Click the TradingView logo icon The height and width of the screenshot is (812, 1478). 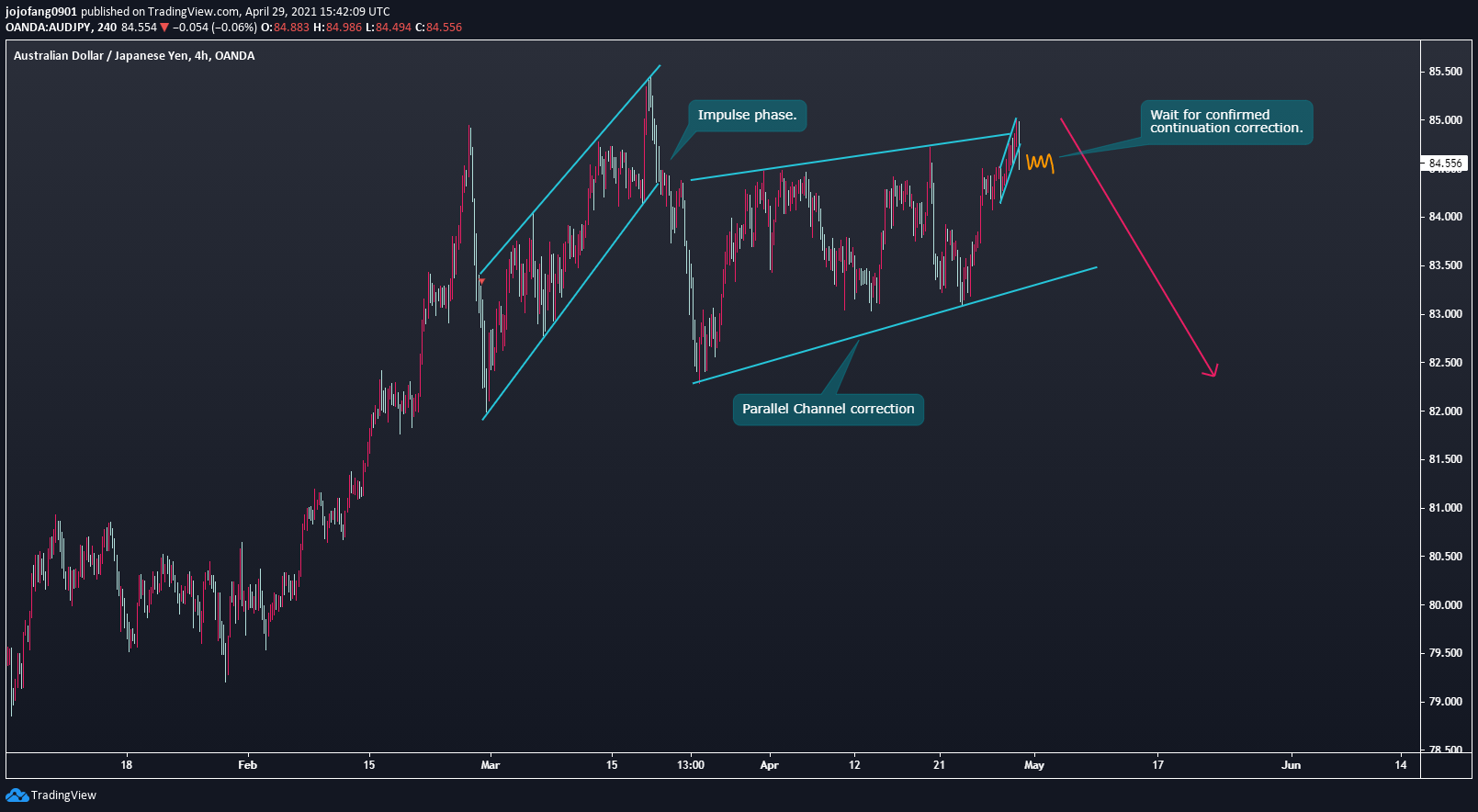pyautogui.click(x=17, y=795)
